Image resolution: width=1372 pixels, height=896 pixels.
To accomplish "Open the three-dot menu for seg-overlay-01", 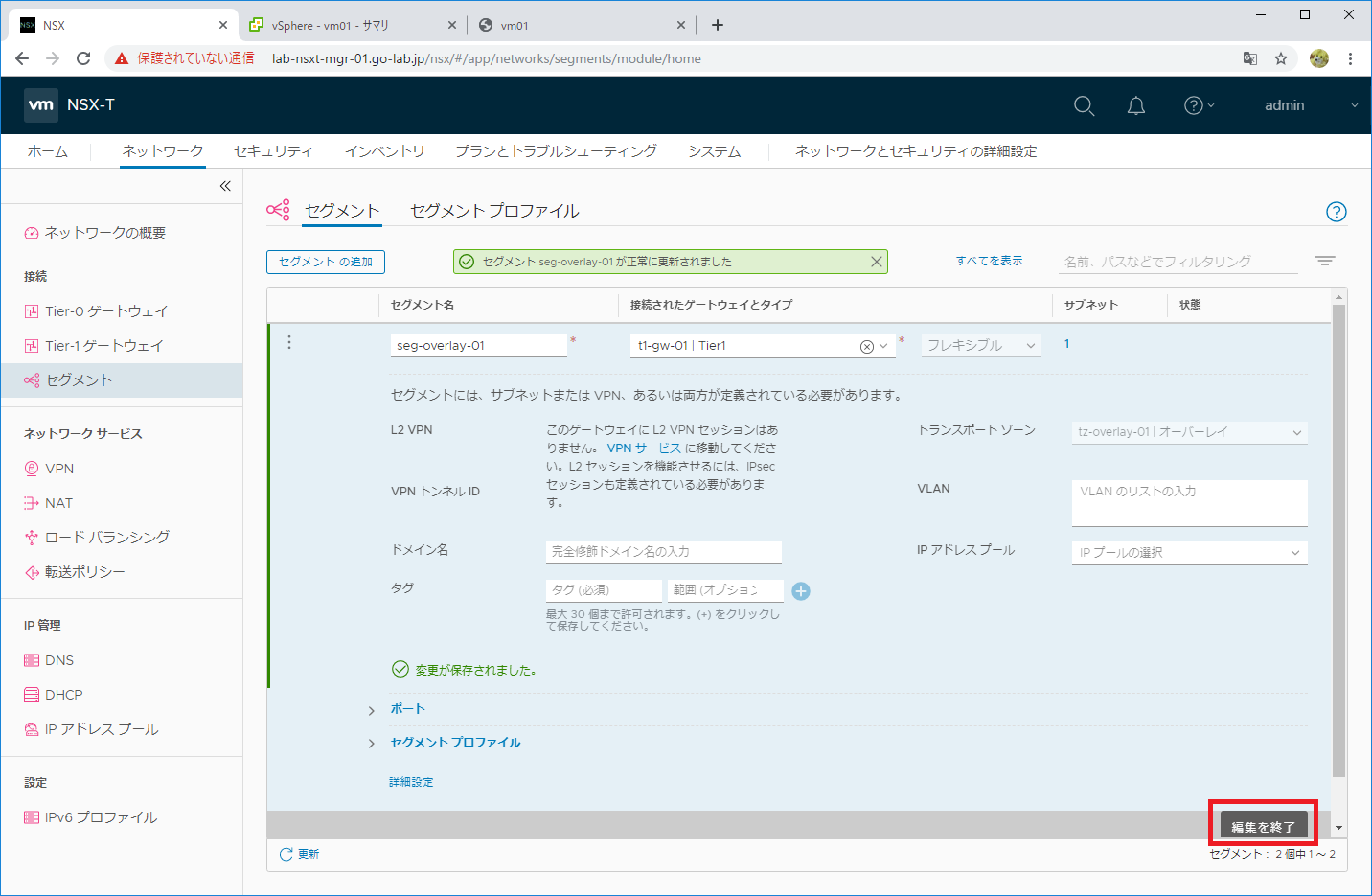I will [x=289, y=342].
